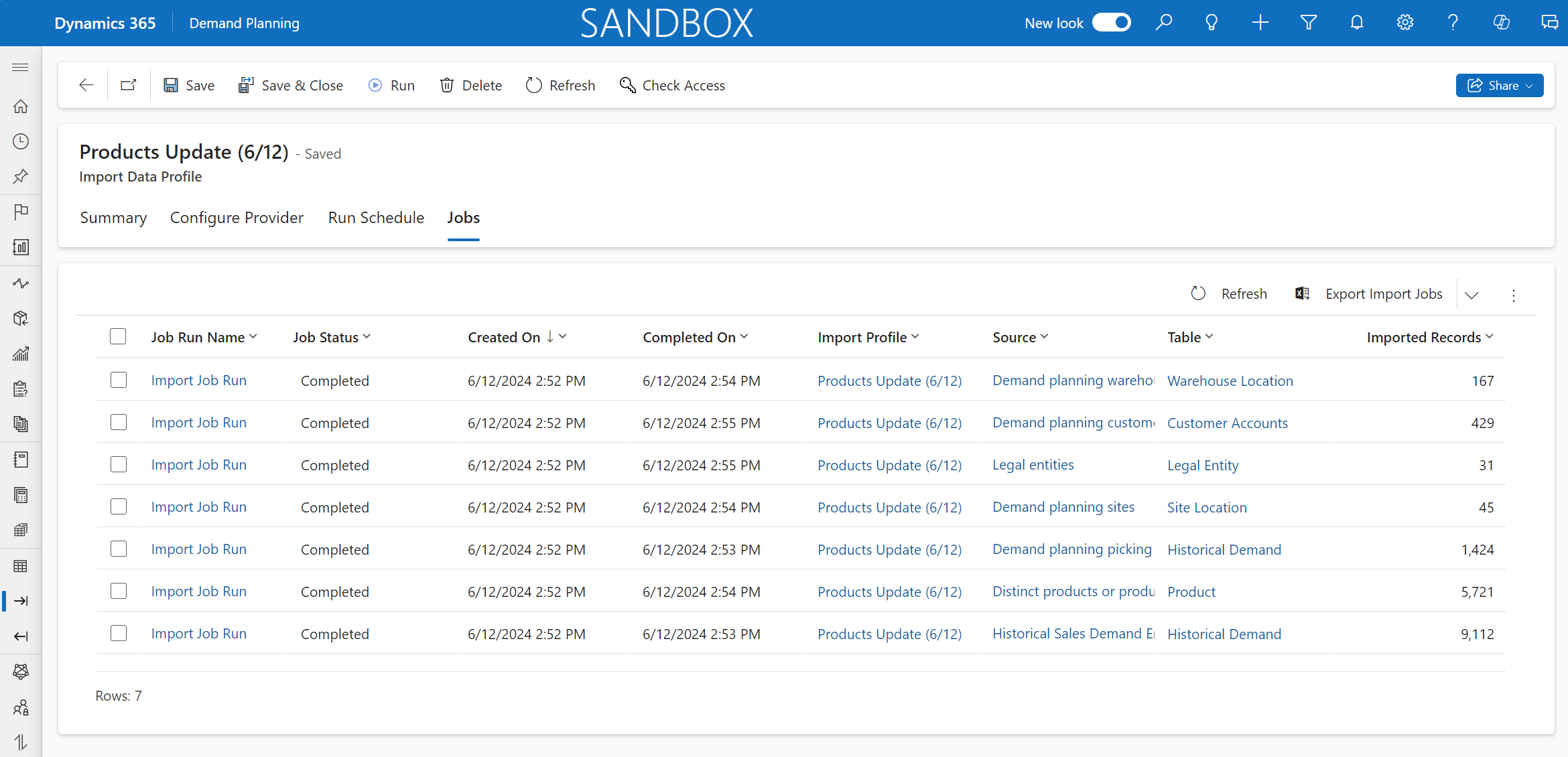Select the Run command to start the job
This screenshot has height=757, width=1568.
click(391, 85)
